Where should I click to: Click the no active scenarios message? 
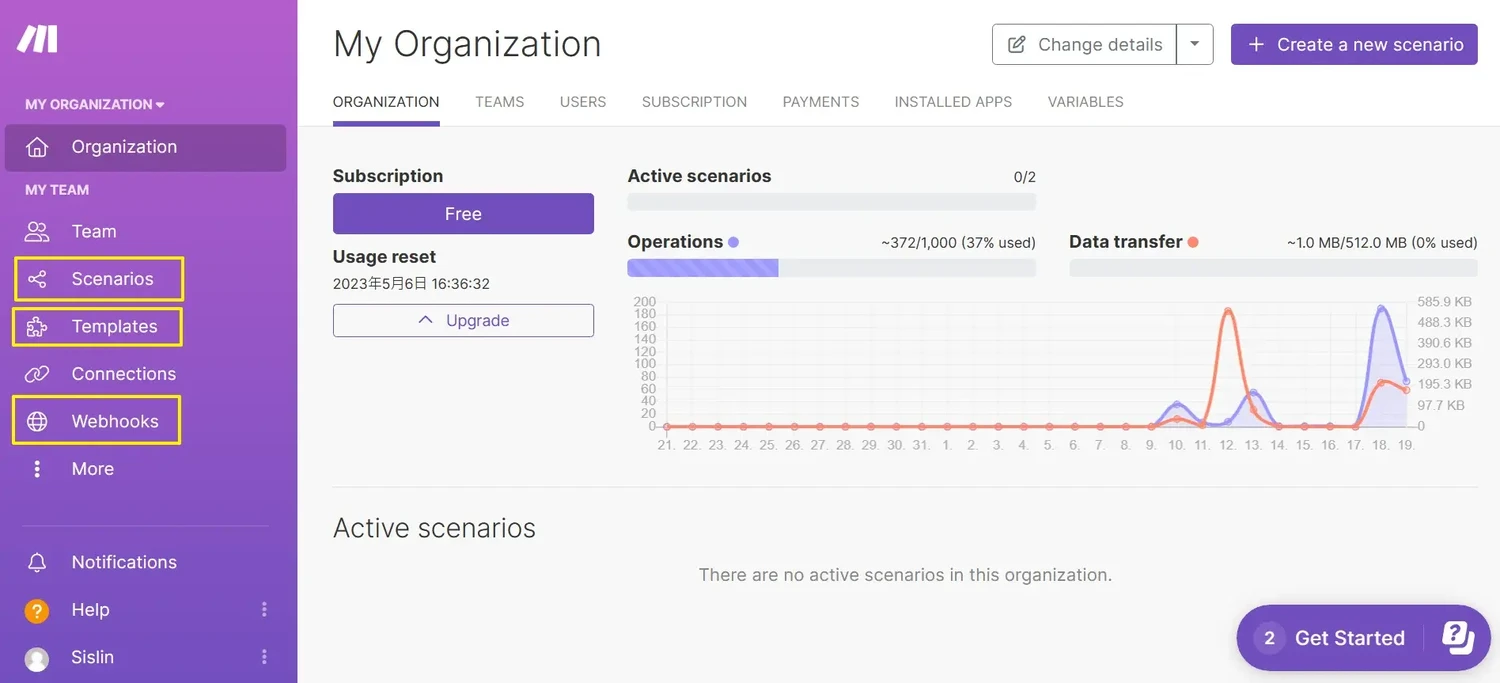(905, 575)
